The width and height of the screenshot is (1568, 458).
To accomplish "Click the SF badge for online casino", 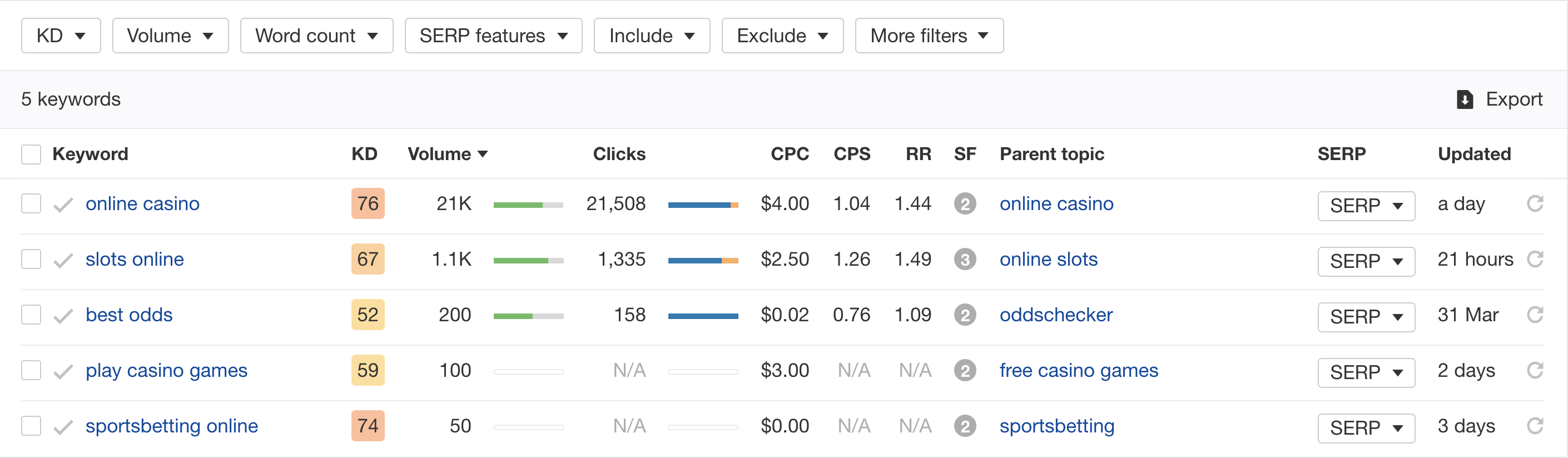I will click(x=965, y=204).
